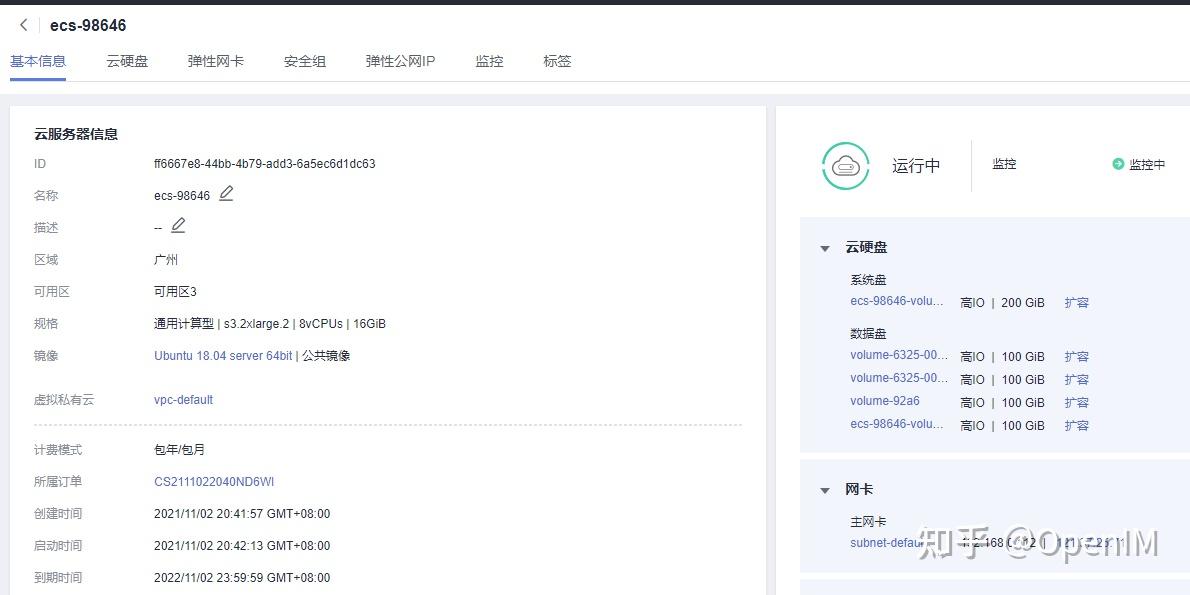
Task: Expand capacity of the 200 GiB system disk
Action: [x=1077, y=302]
